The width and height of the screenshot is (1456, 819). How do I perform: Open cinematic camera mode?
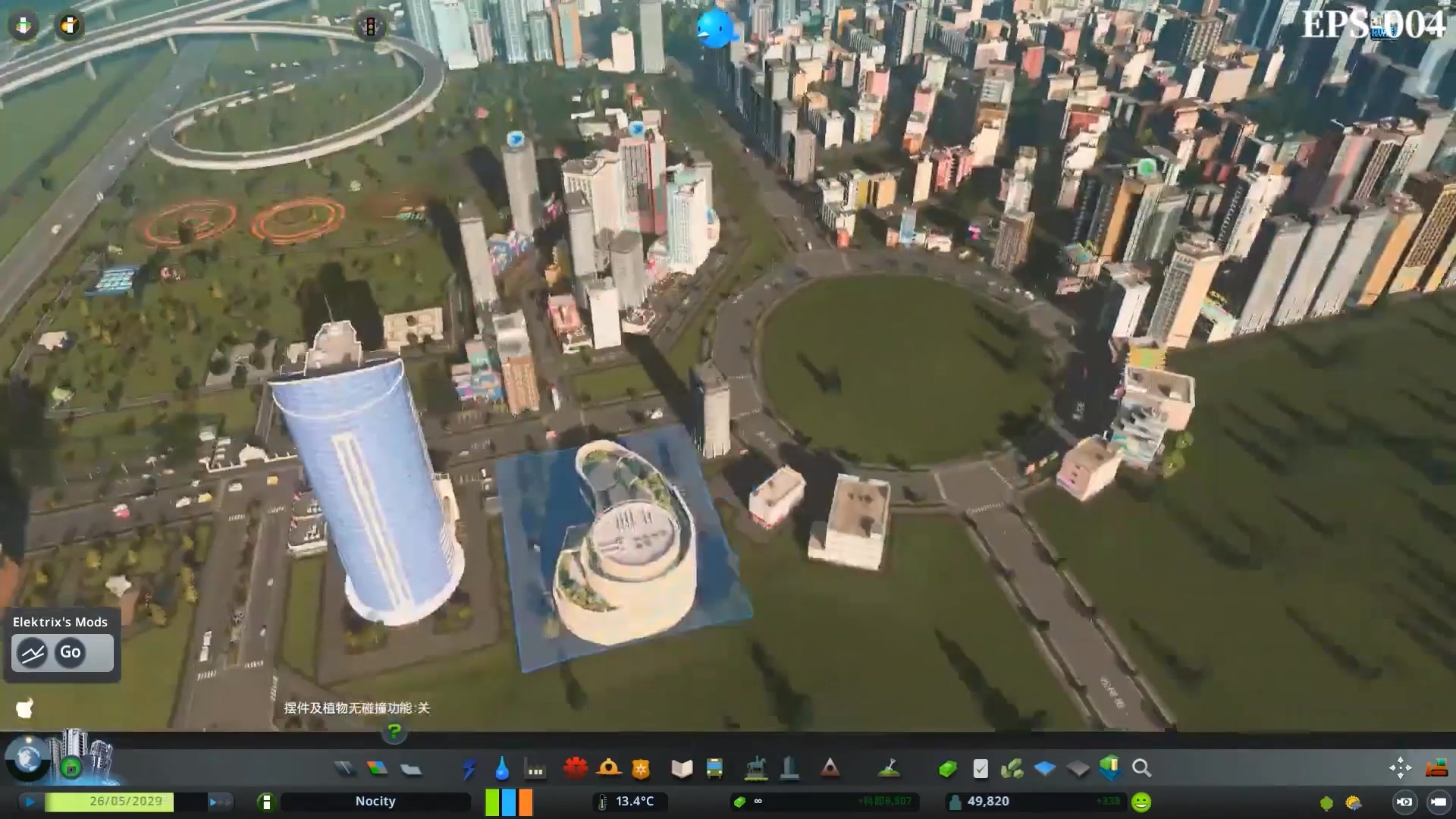click(x=1404, y=802)
